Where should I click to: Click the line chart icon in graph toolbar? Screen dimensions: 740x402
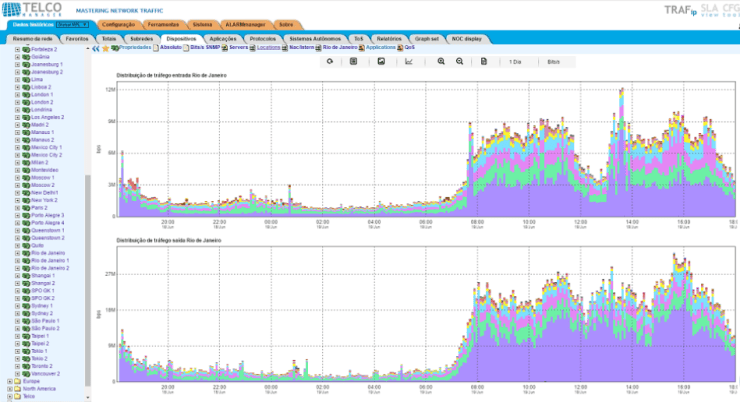[x=409, y=61]
